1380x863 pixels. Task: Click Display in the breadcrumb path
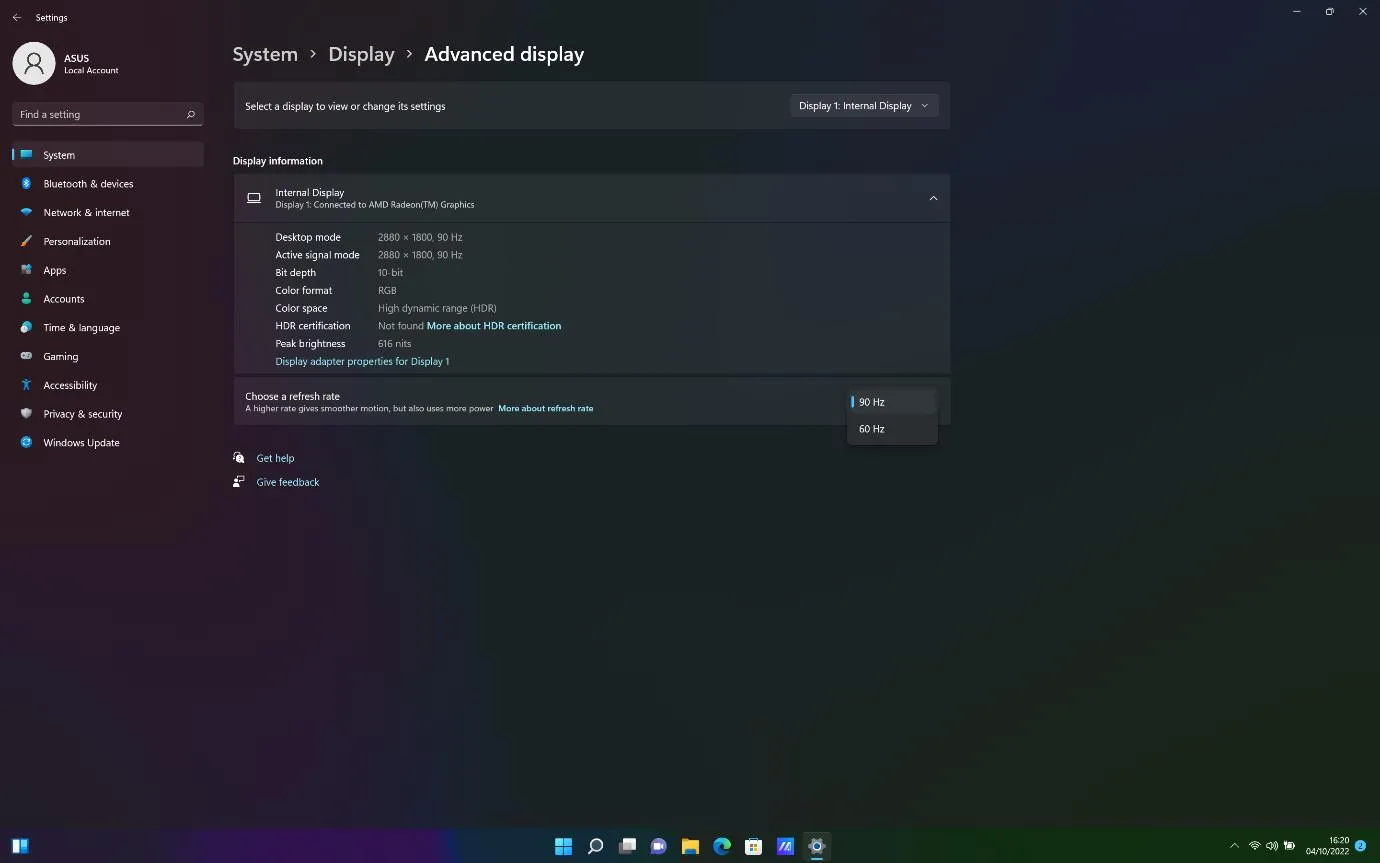[361, 55]
